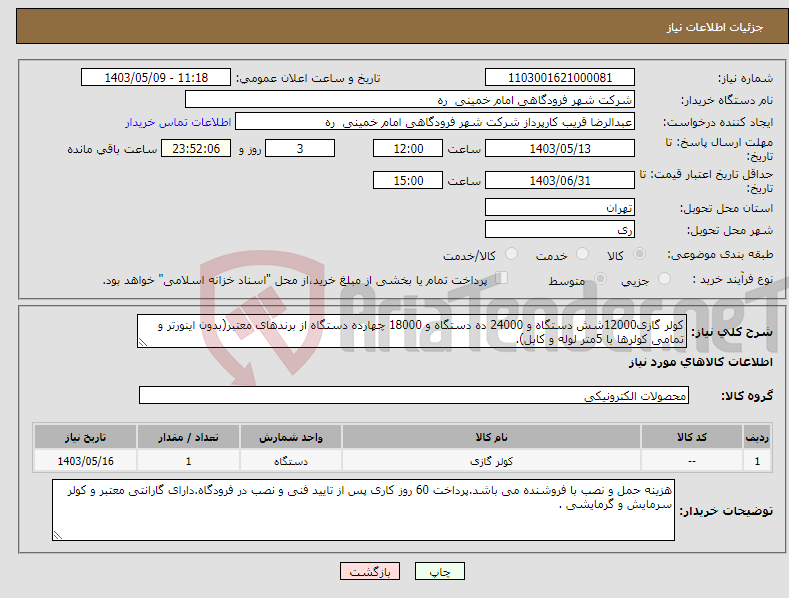This screenshot has width=789, height=598.
Task: Select the کالا radio button
Action: [639, 254]
